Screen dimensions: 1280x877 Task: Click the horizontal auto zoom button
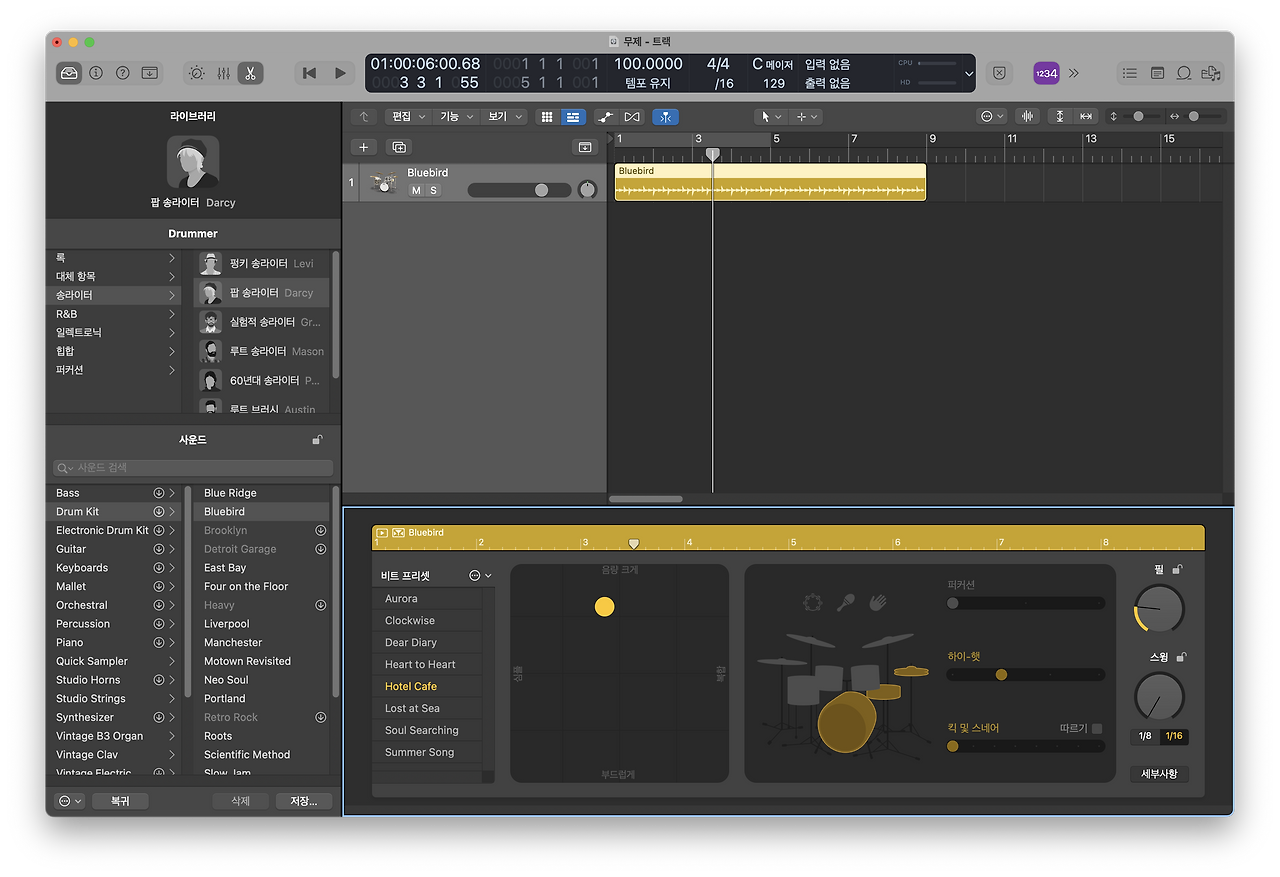click(1086, 117)
